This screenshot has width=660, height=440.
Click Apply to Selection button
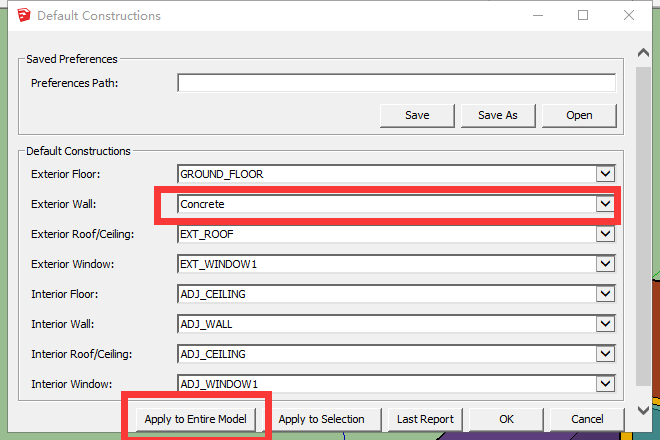pyautogui.click(x=321, y=419)
